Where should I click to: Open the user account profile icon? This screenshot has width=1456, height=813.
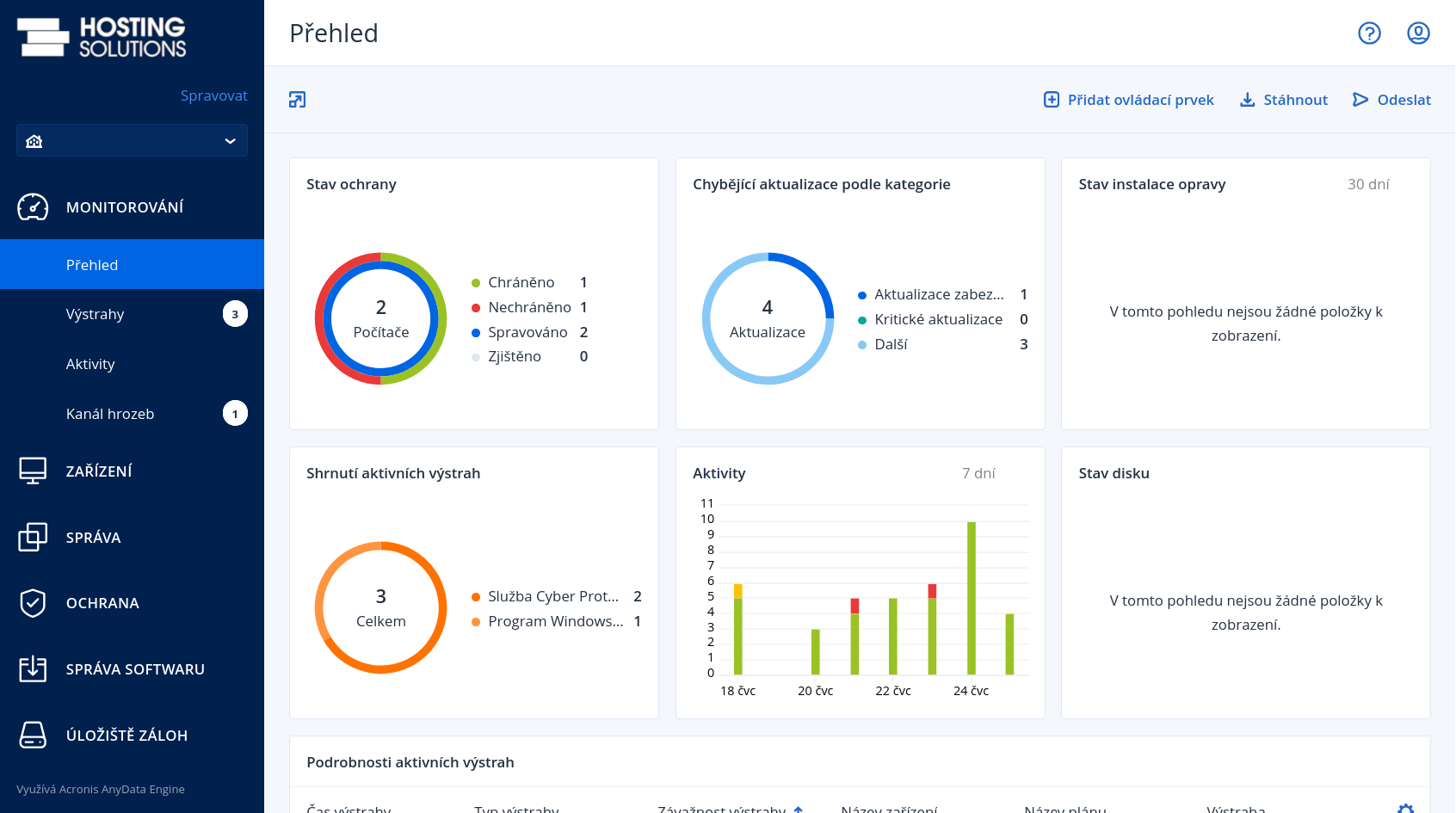point(1418,33)
